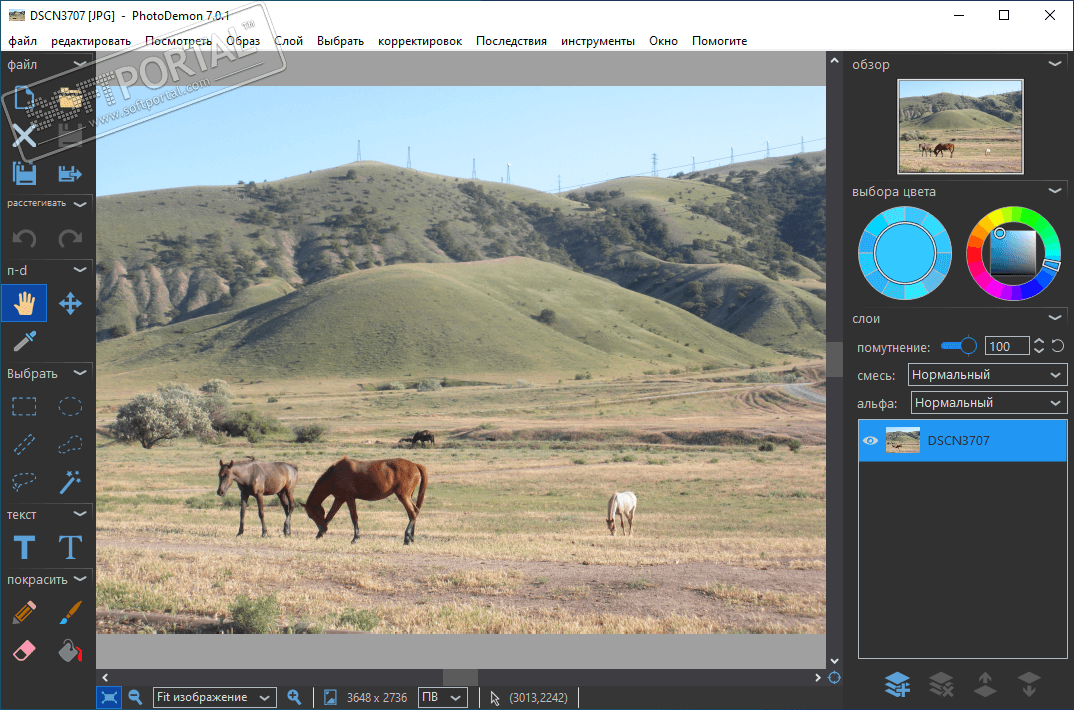
Task: Open the 'Слой' menu
Action: [288, 41]
